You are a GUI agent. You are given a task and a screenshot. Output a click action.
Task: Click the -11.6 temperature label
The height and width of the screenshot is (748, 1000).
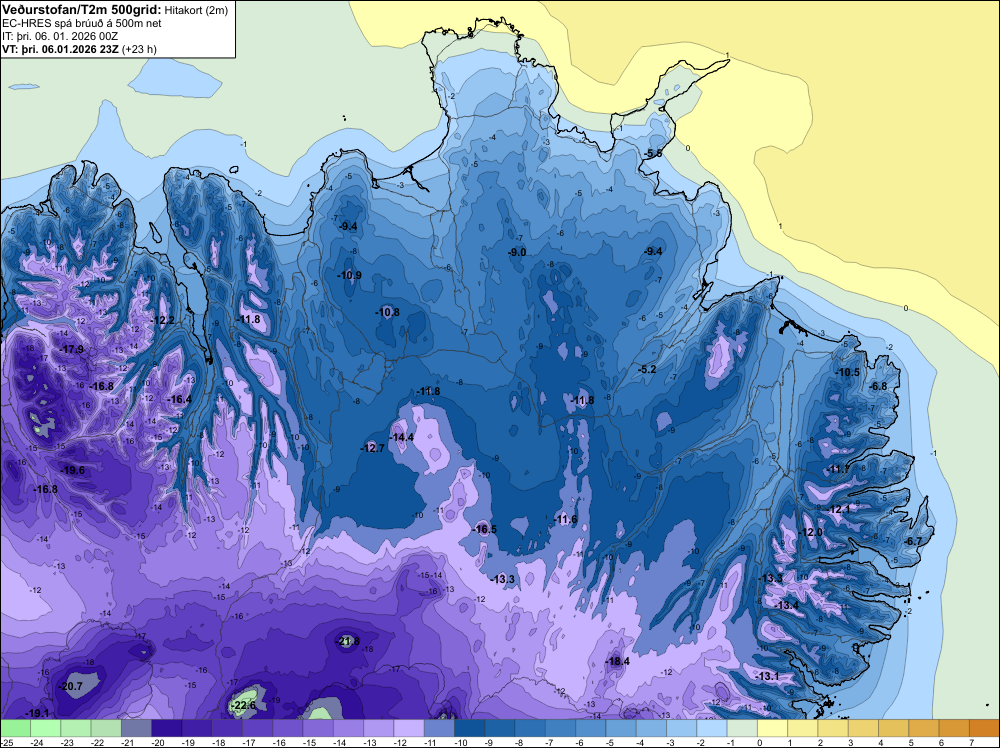click(566, 519)
